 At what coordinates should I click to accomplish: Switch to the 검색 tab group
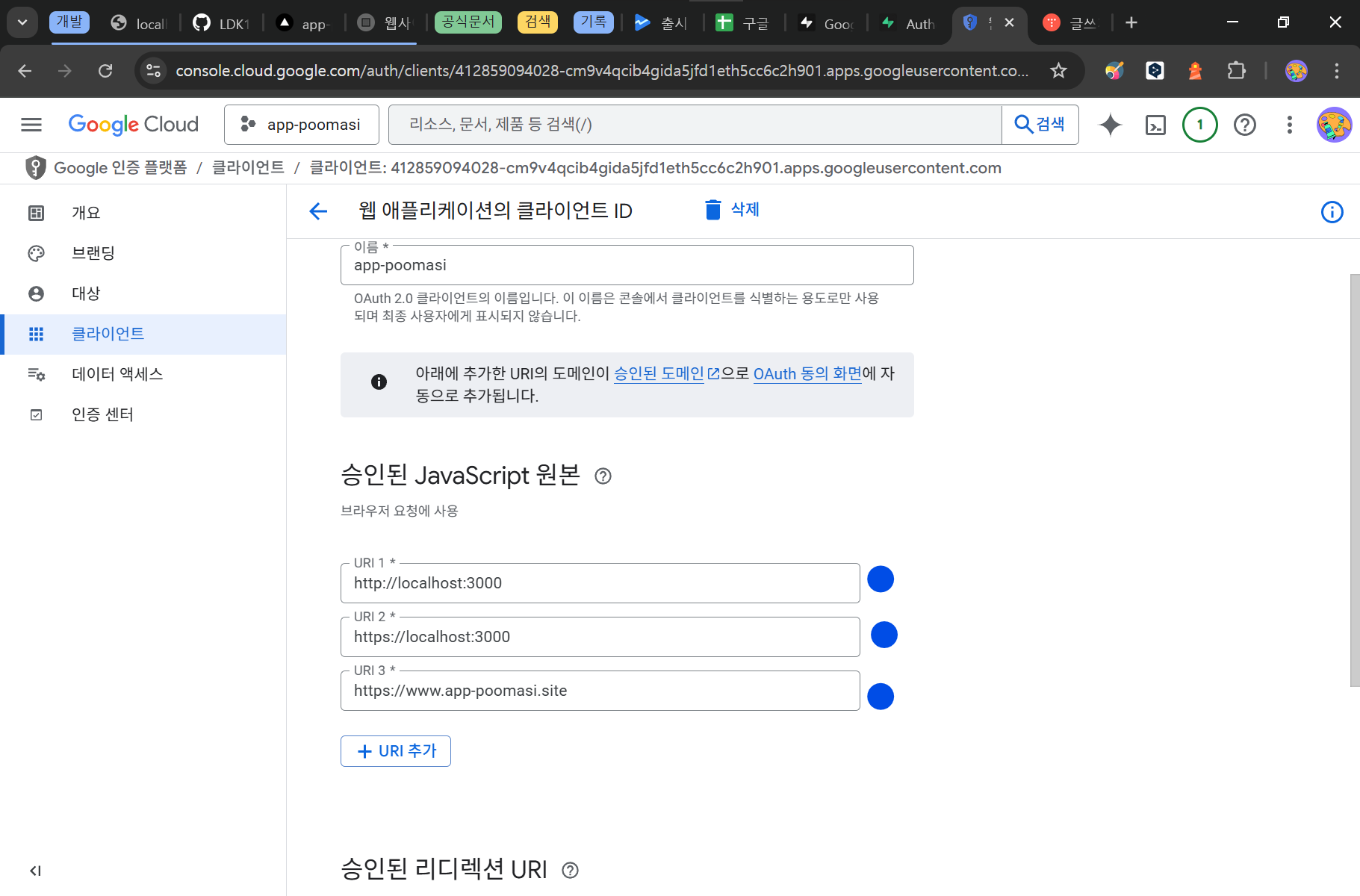pyautogui.click(x=538, y=22)
